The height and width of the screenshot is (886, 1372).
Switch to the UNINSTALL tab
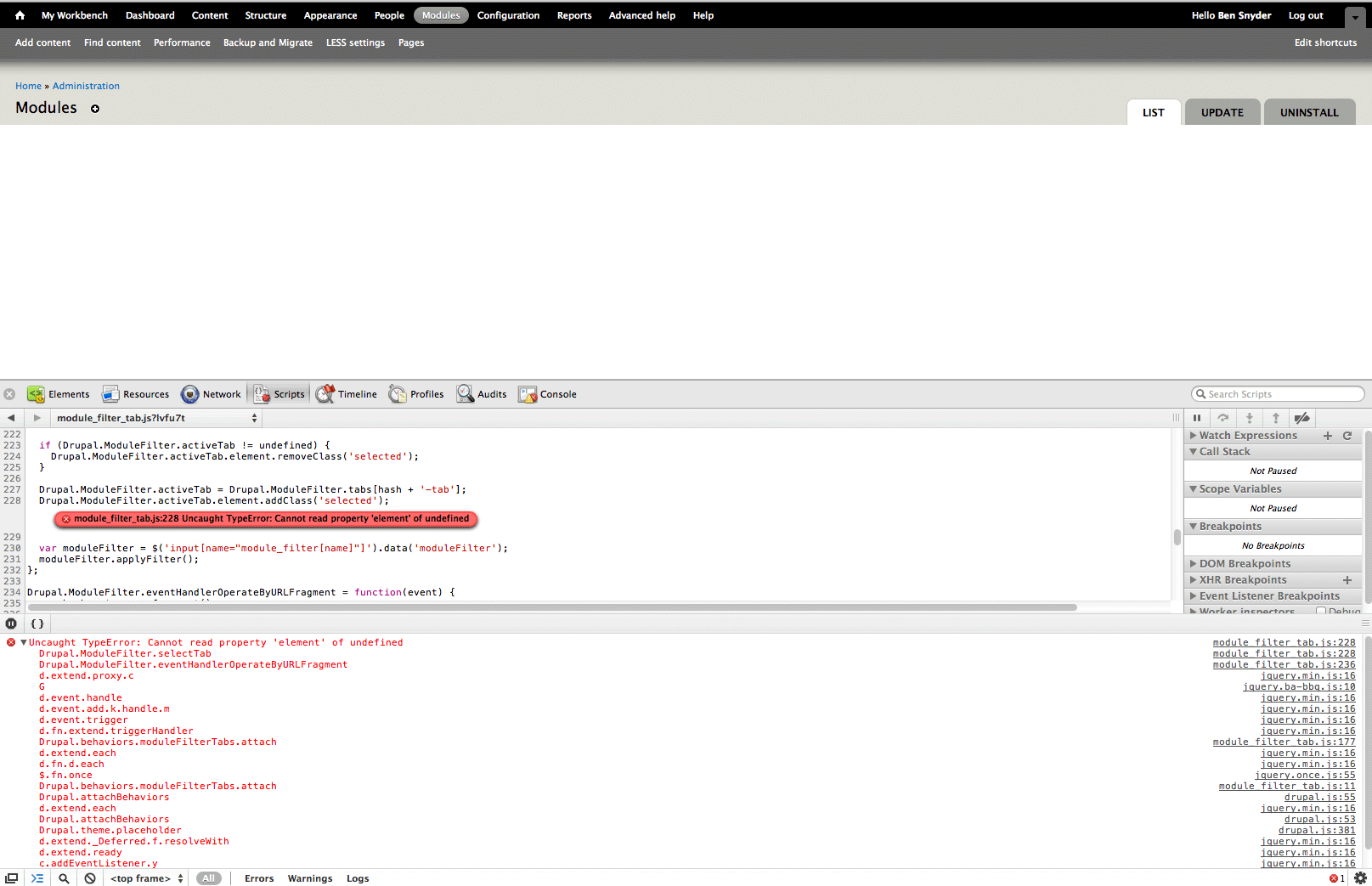[x=1309, y=112]
